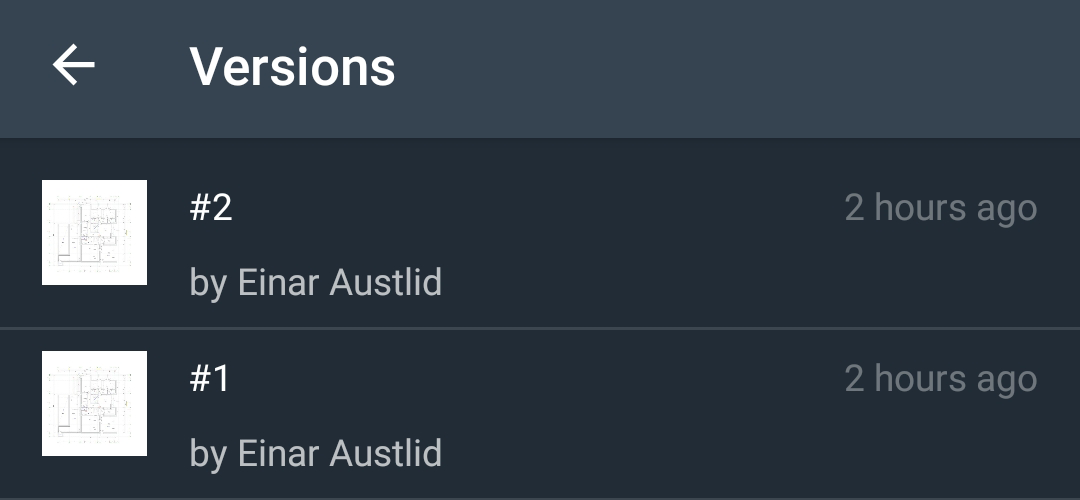This screenshot has height=500, width=1080.
Task: Tap the word Austlid in version #1's author
Action: coord(386,454)
